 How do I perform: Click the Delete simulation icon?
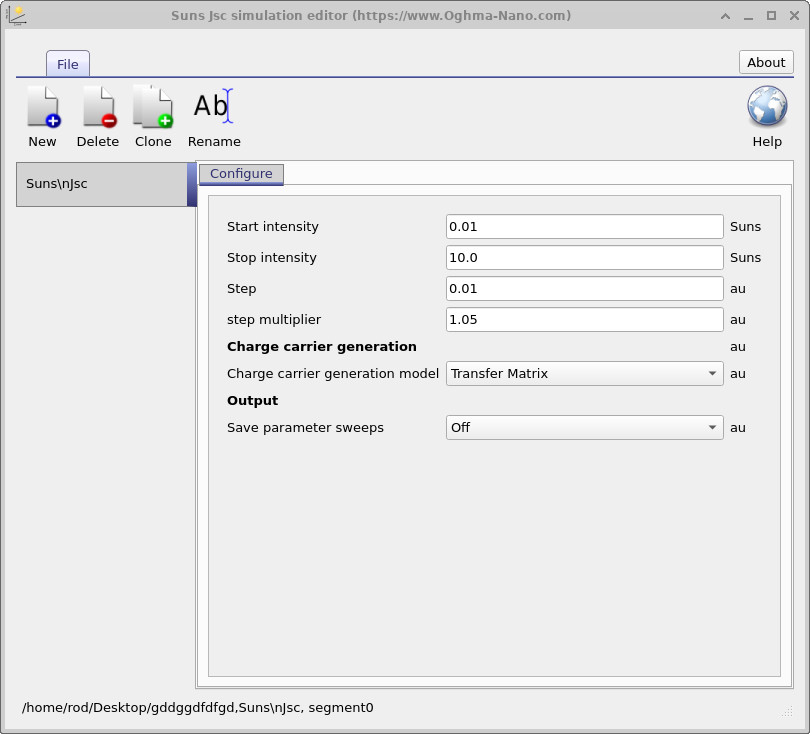pos(98,107)
